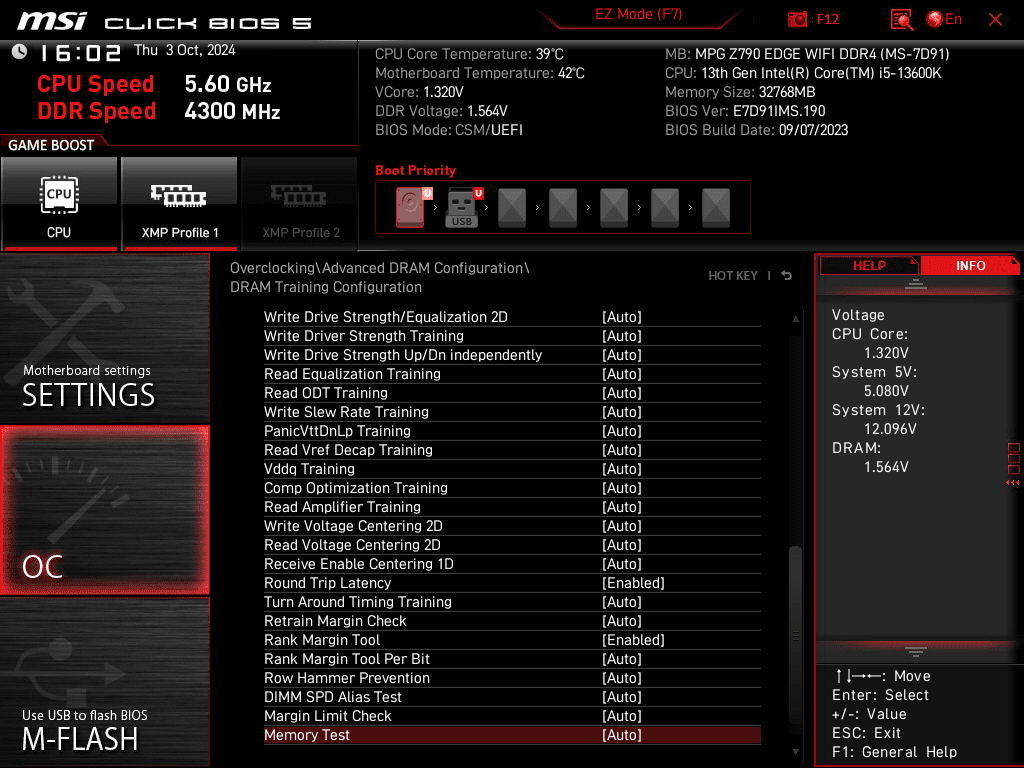Open the INFO tab

click(970, 266)
